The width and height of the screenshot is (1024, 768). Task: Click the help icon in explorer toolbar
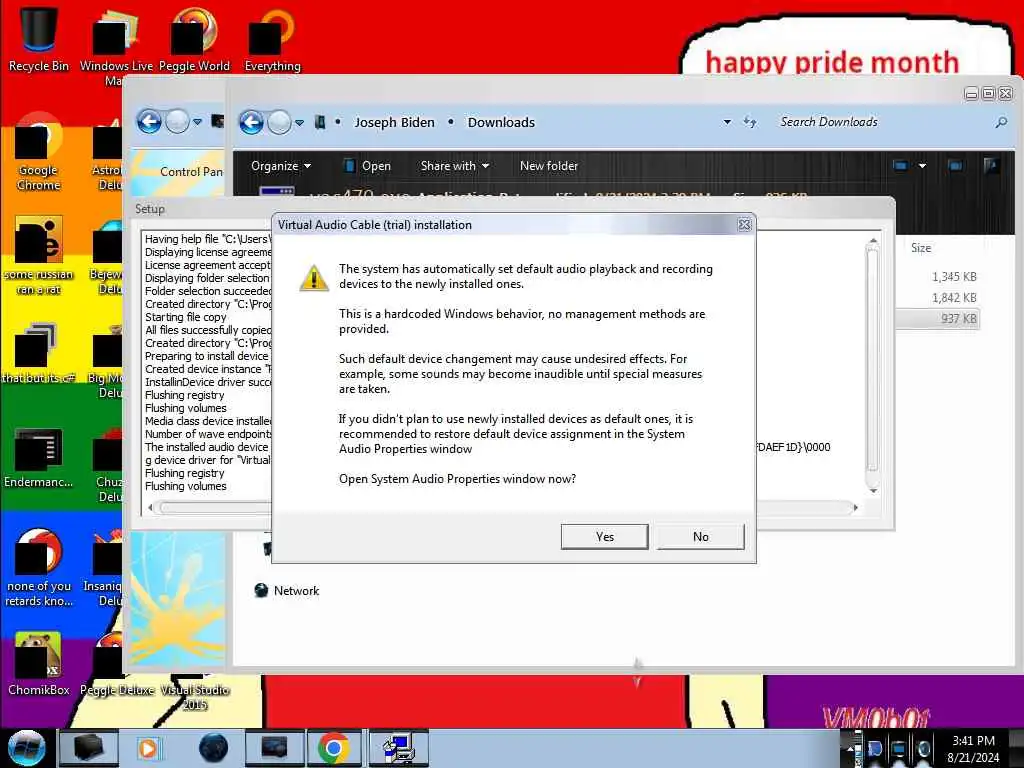[x=991, y=166]
